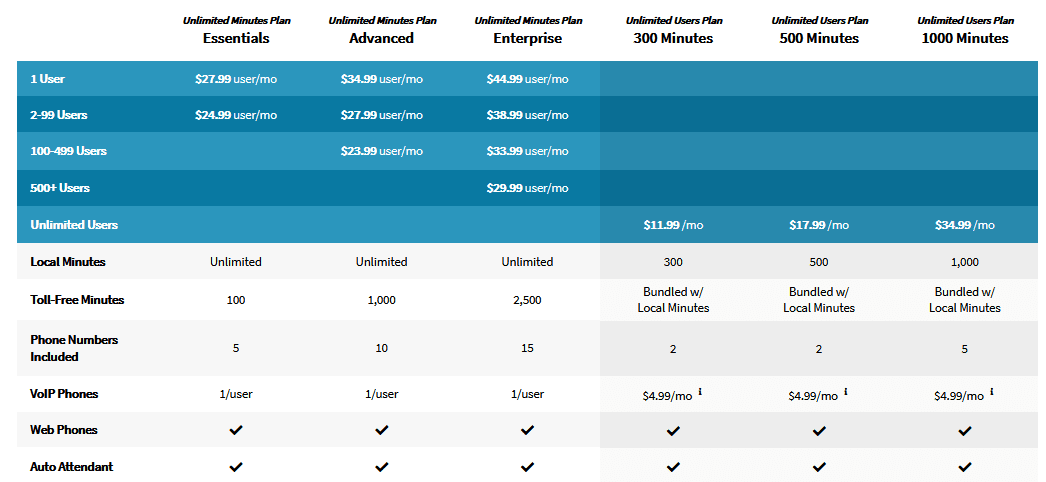Select the 1000 Minutes plan header
Screen dimensions: 1046x482
click(965, 31)
